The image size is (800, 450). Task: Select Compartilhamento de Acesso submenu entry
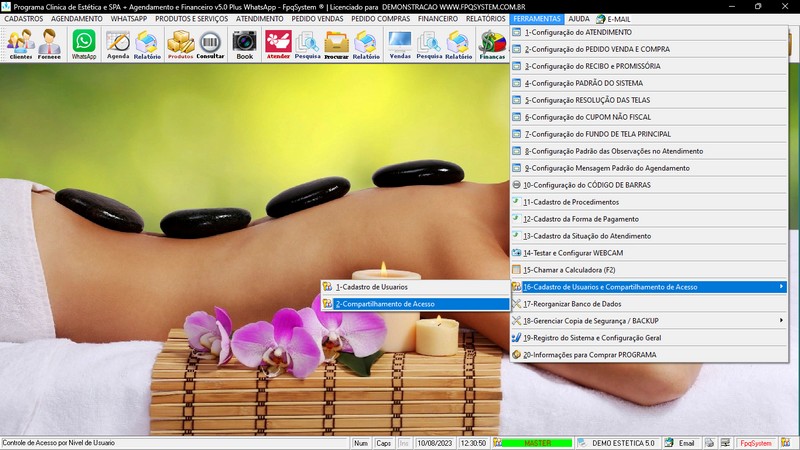click(x=413, y=304)
